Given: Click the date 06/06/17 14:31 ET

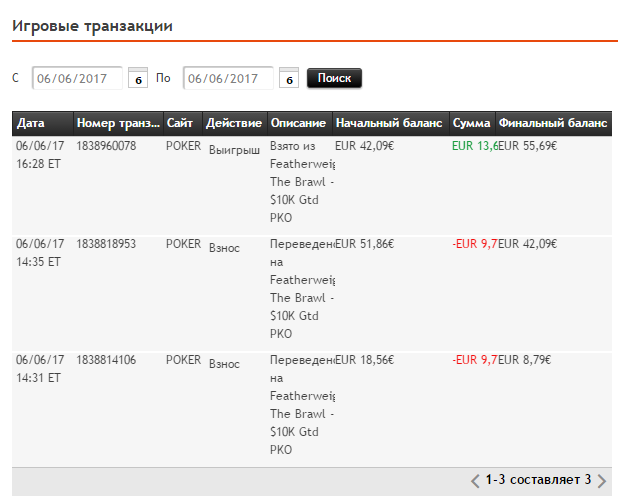Looking at the screenshot, I should (x=40, y=369).
